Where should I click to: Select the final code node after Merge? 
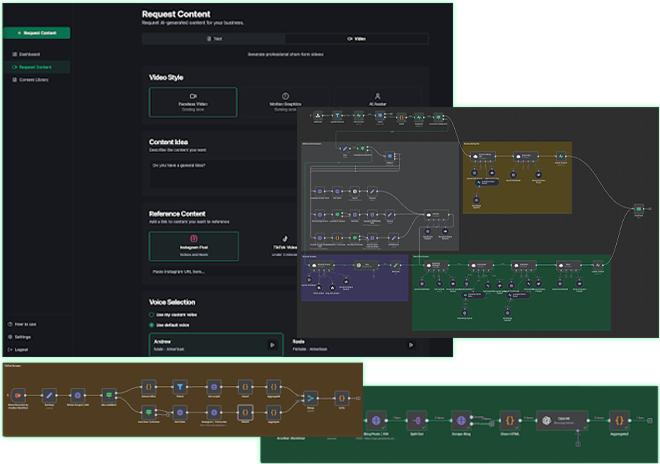[341, 398]
